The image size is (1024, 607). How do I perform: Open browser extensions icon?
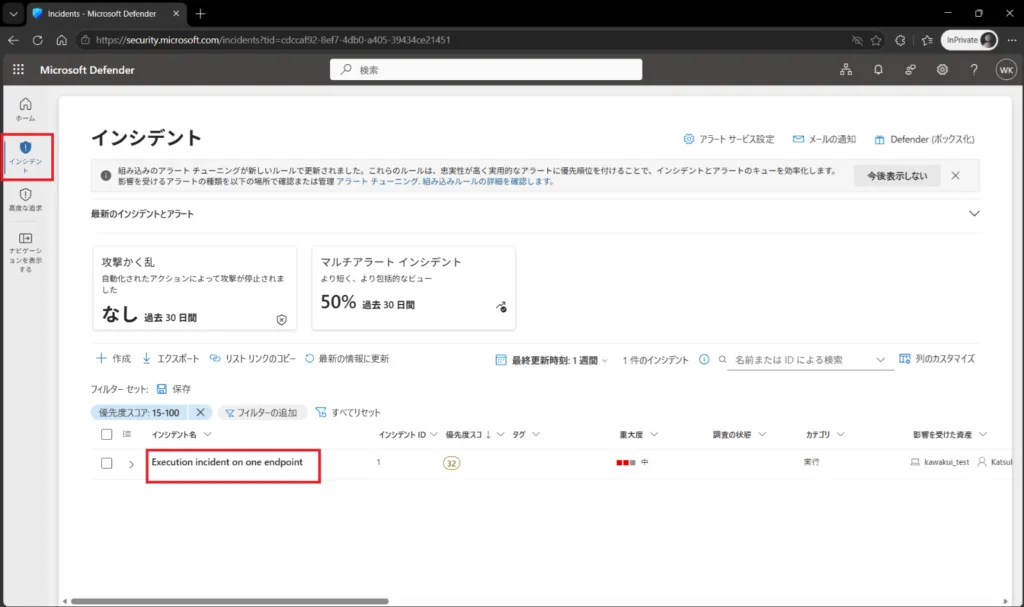(900, 40)
